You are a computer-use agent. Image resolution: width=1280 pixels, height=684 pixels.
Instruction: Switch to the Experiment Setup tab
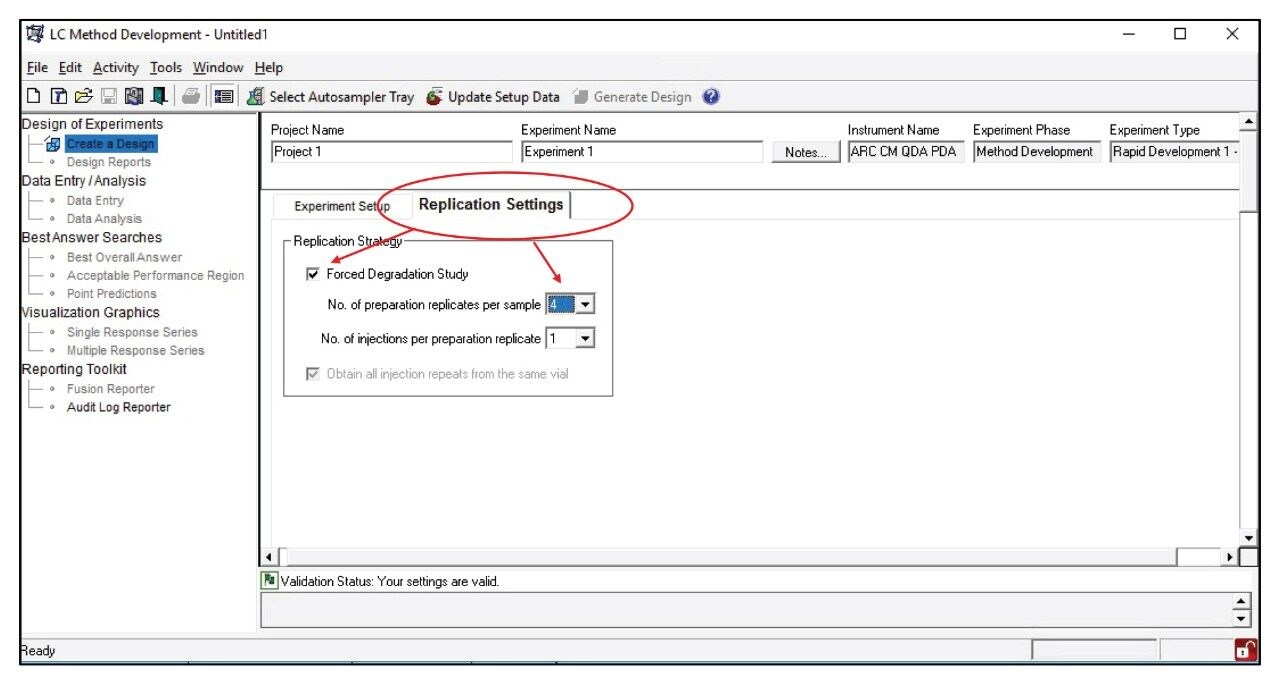tap(340, 207)
